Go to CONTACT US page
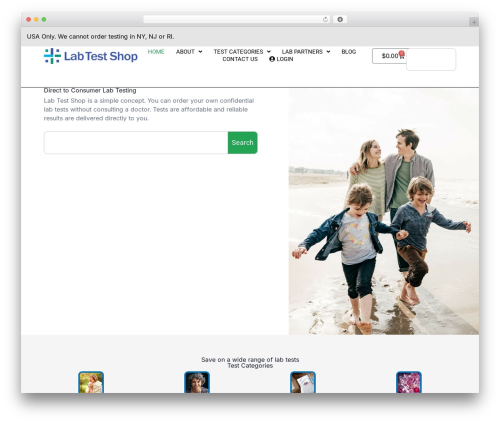Screen dimensions: 500x423 (240, 59)
